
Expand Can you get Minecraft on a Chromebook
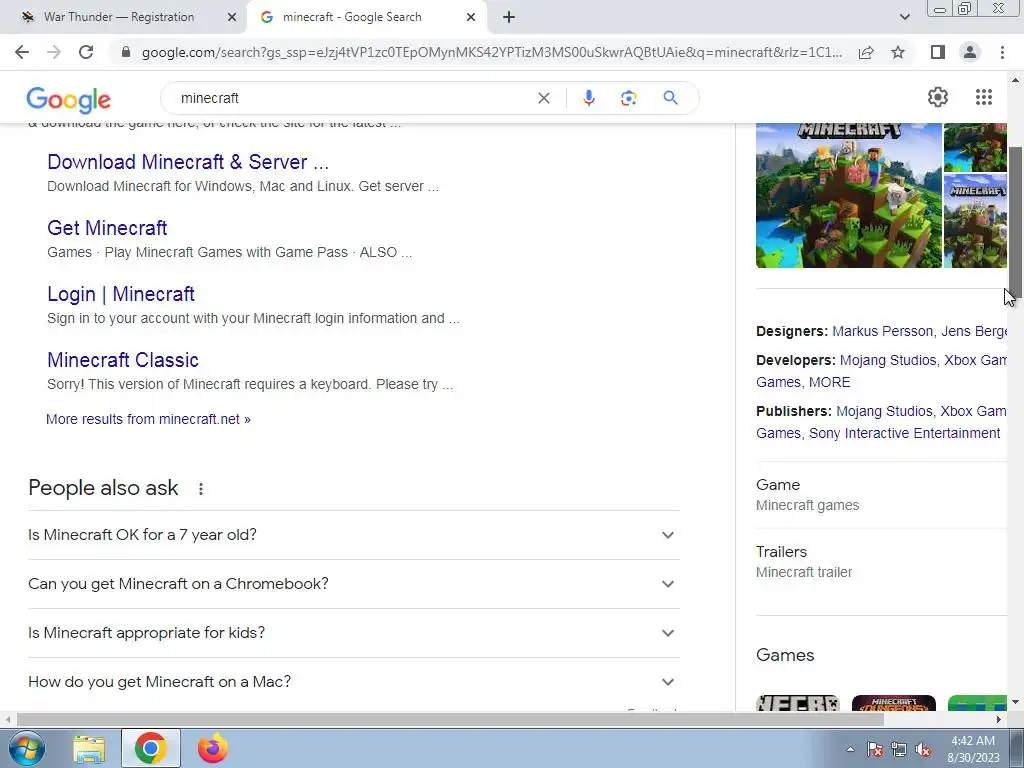(x=354, y=584)
